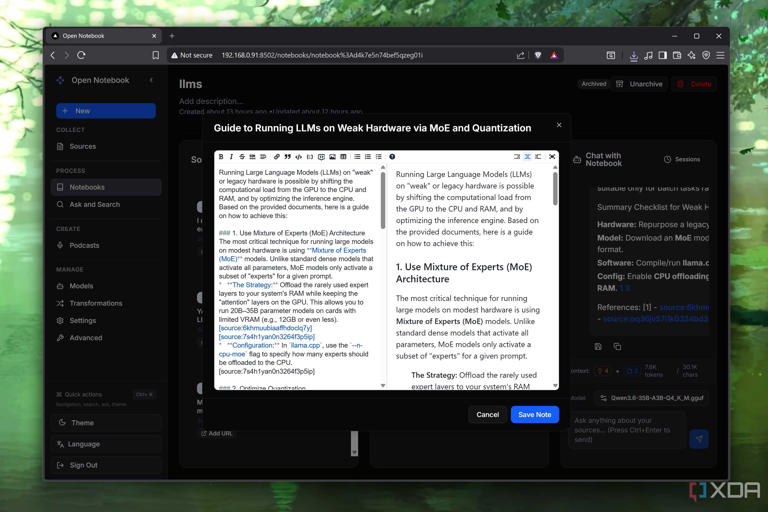The height and width of the screenshot is (512, 768).
Task: Insert table in markdown editor toolbar
Action: click(343, 157)
